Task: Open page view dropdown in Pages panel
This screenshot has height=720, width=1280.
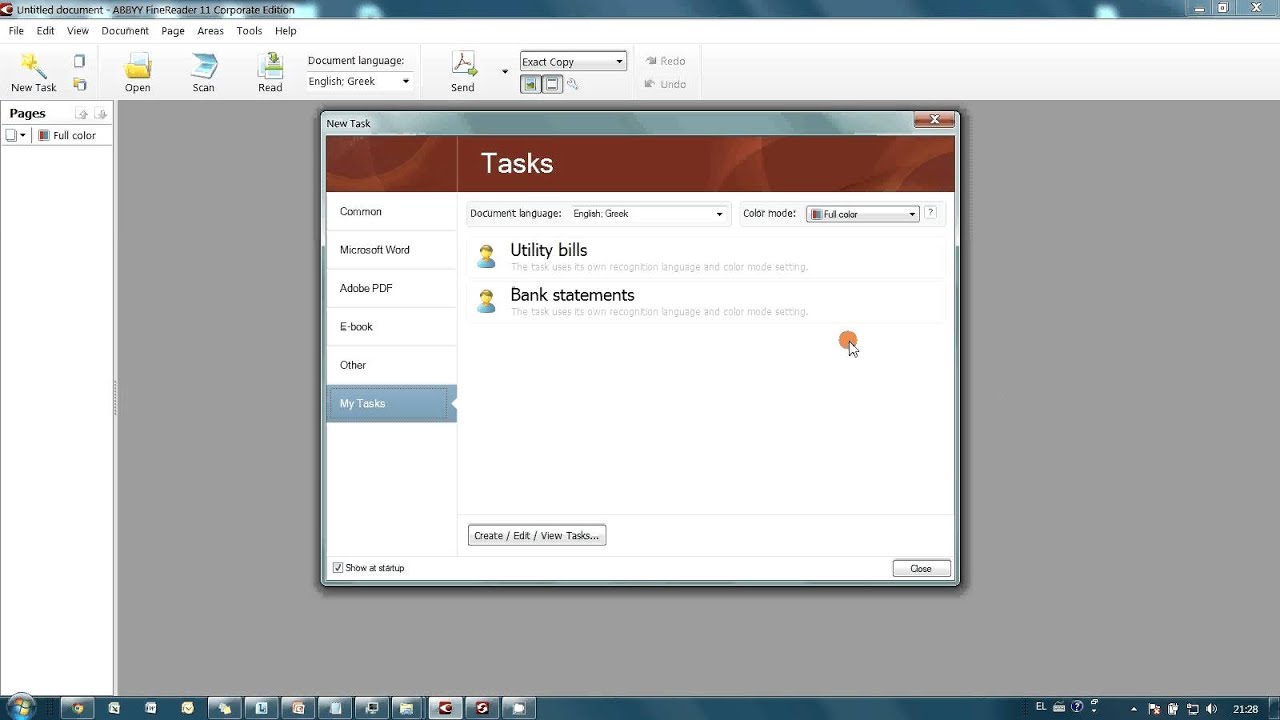Action: [x=16, y=135]
